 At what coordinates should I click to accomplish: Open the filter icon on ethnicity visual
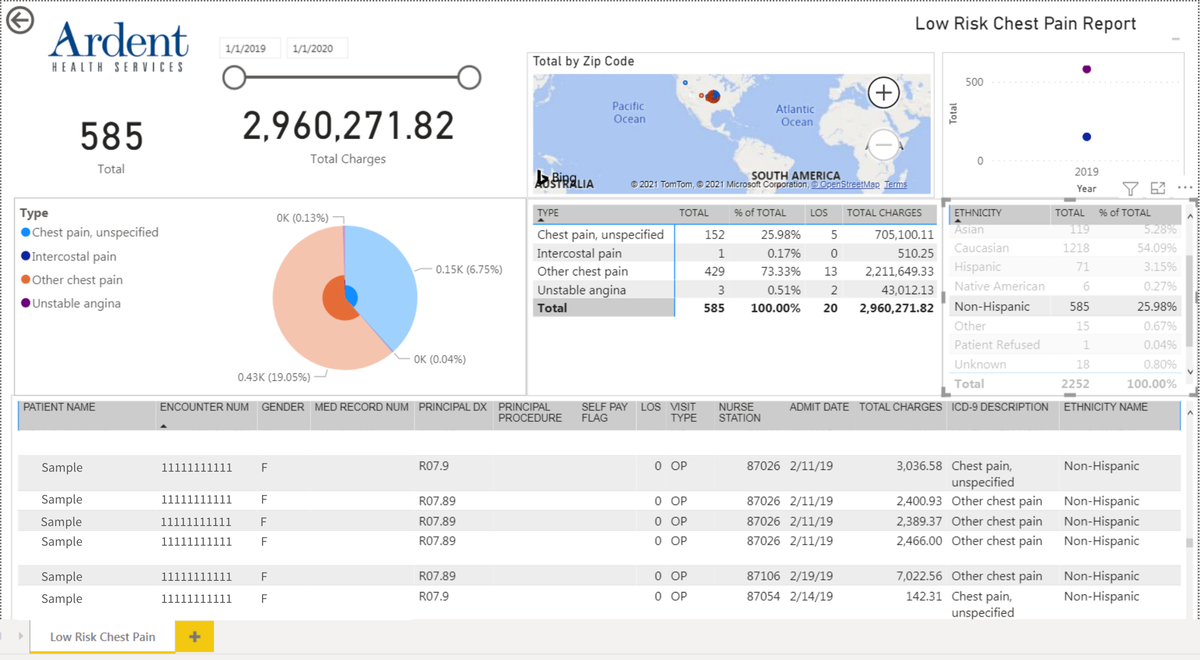click(x=1130, y=188)
